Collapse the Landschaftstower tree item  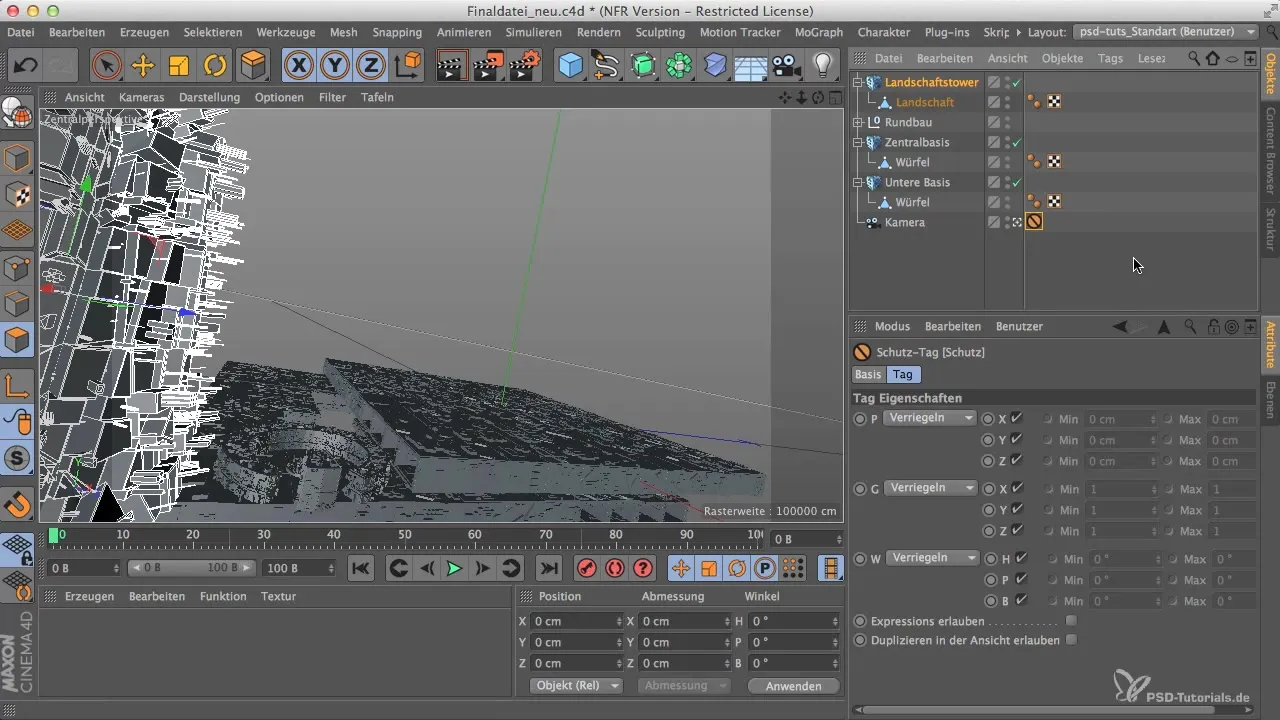click(x=857, y=82)
